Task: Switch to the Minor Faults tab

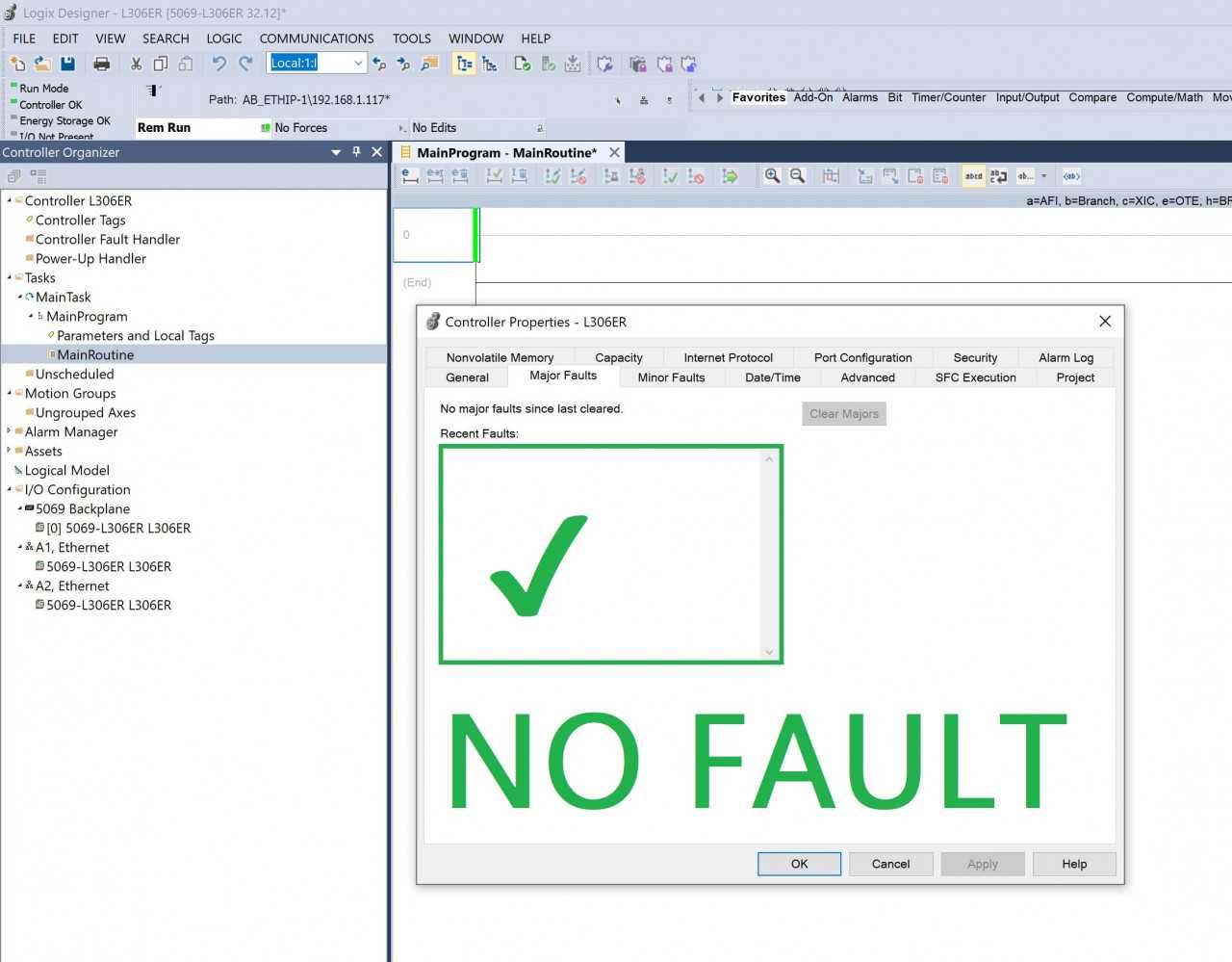Action: pos(671,377)
